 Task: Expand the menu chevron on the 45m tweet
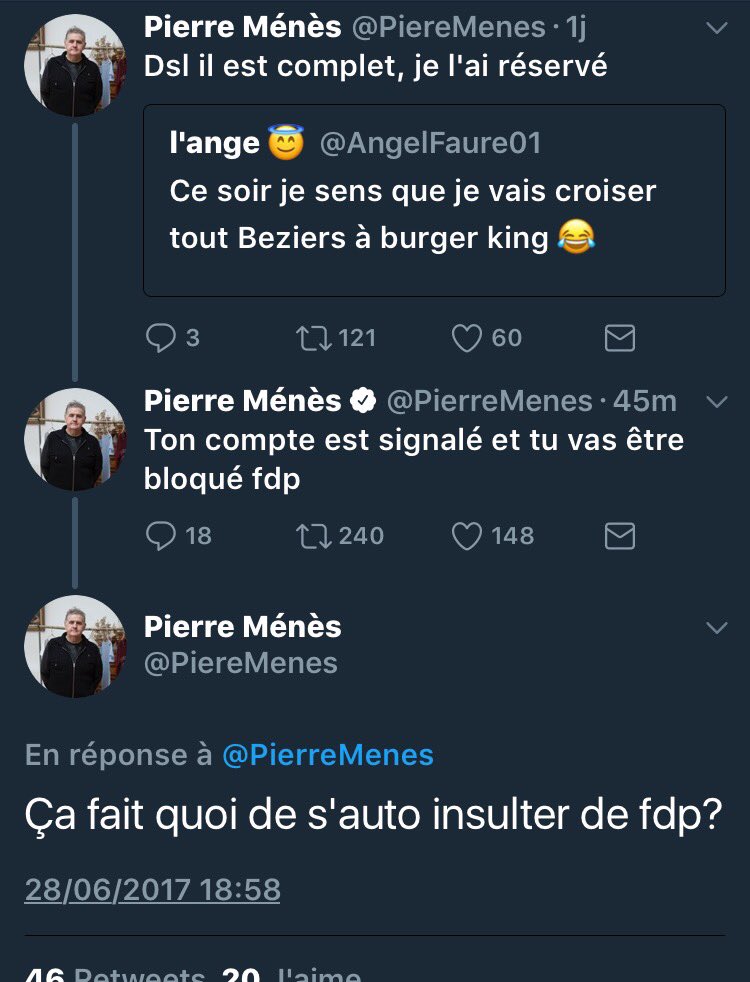coord(716,401)
